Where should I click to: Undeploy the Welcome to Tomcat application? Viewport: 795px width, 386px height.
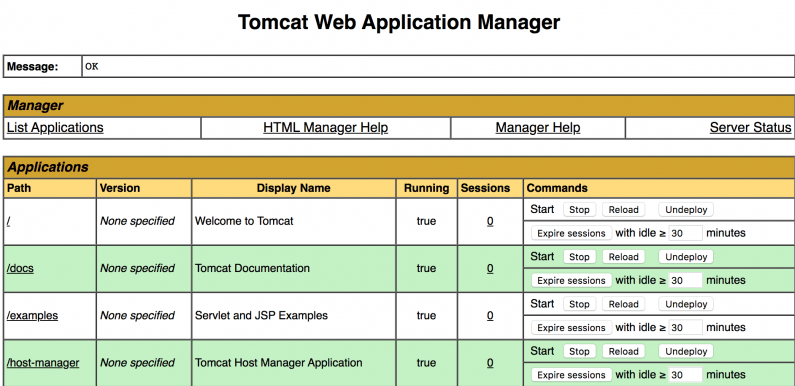(686, 209)
